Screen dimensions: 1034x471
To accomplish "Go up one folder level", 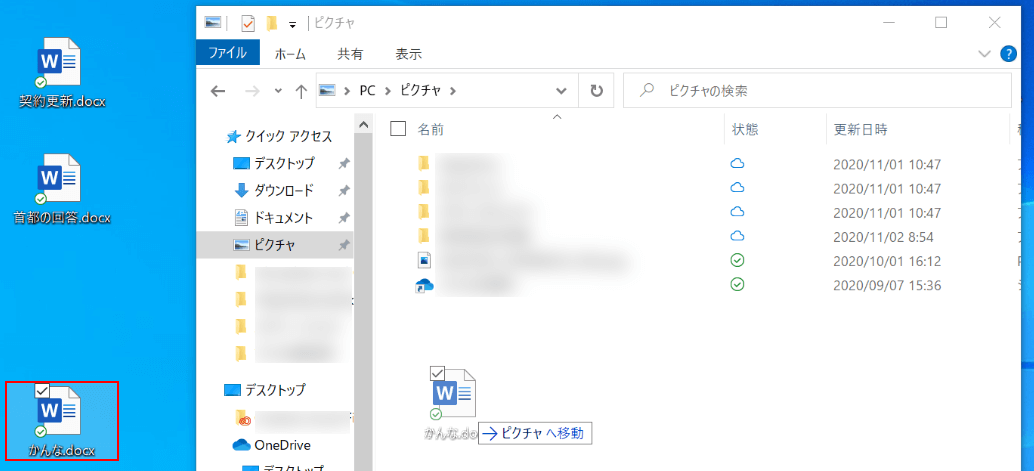I will tap(301, 91).
